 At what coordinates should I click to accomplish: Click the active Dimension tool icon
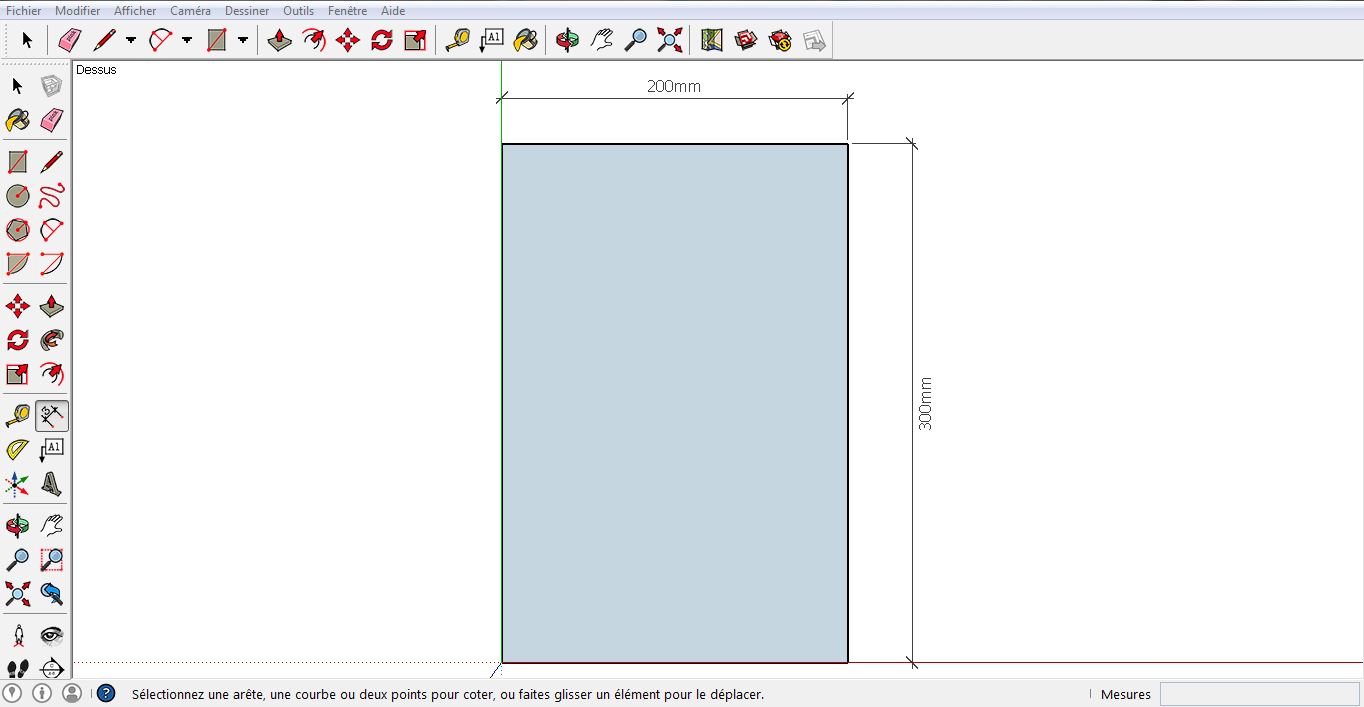[52, 416]
